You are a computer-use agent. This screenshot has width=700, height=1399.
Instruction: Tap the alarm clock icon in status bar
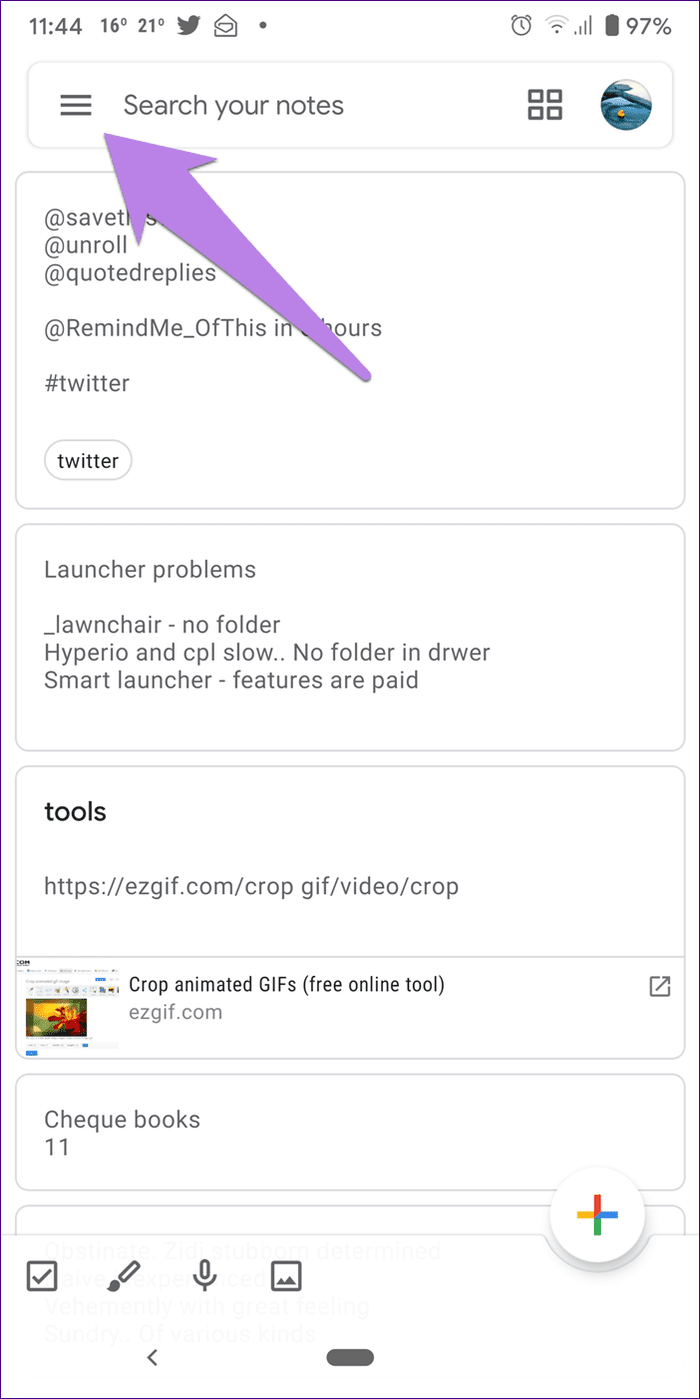tap(520, 25)
